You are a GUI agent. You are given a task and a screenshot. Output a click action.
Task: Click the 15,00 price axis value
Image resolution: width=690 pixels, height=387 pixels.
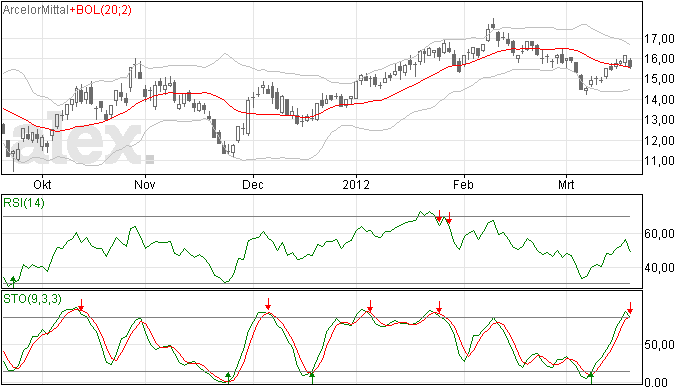[660, 79]
